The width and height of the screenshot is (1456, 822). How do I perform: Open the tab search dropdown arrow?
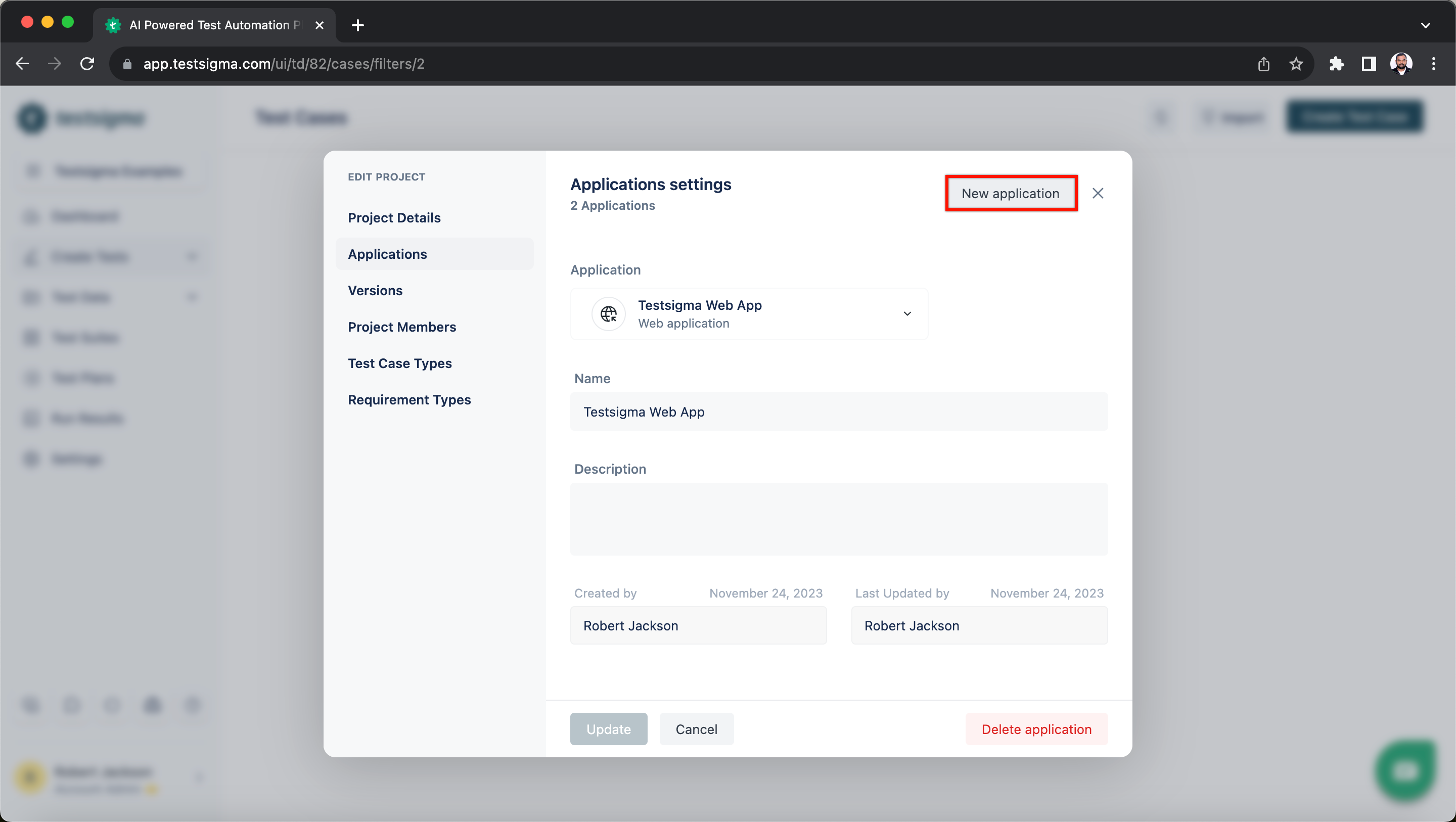[x=1426, y=25]
